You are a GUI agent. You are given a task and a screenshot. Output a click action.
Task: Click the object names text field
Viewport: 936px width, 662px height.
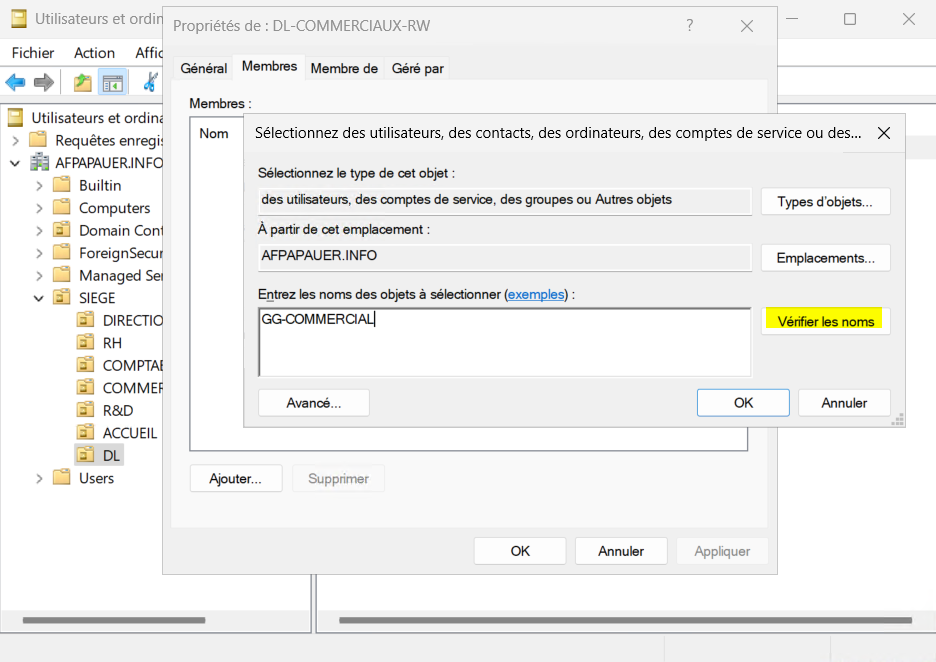[504, 342]
